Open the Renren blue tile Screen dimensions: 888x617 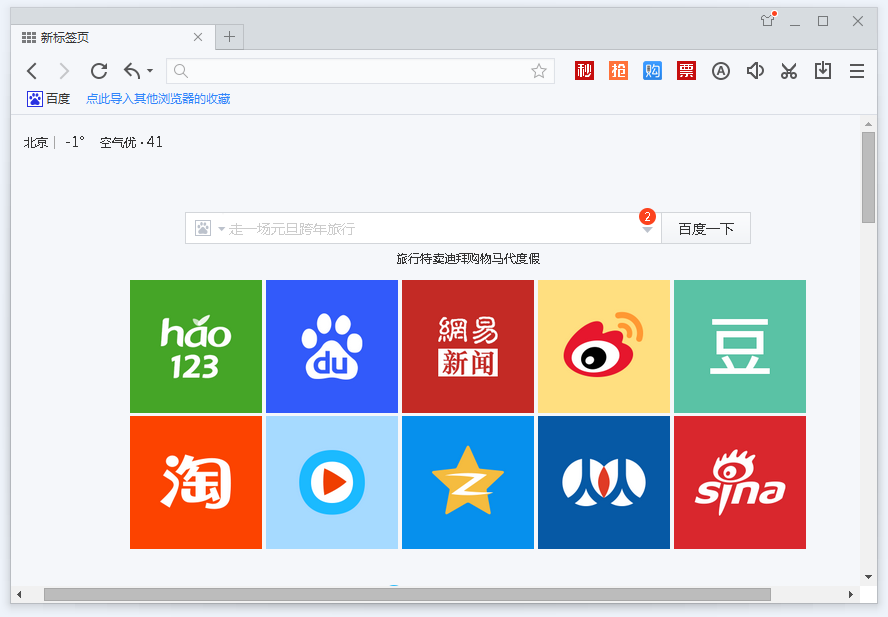point(604,482)
